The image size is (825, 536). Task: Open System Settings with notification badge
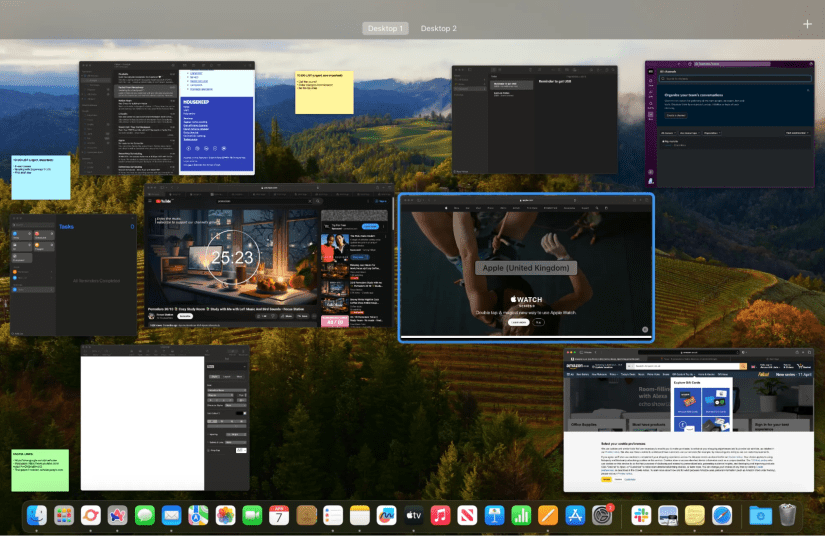pos(602,515)
